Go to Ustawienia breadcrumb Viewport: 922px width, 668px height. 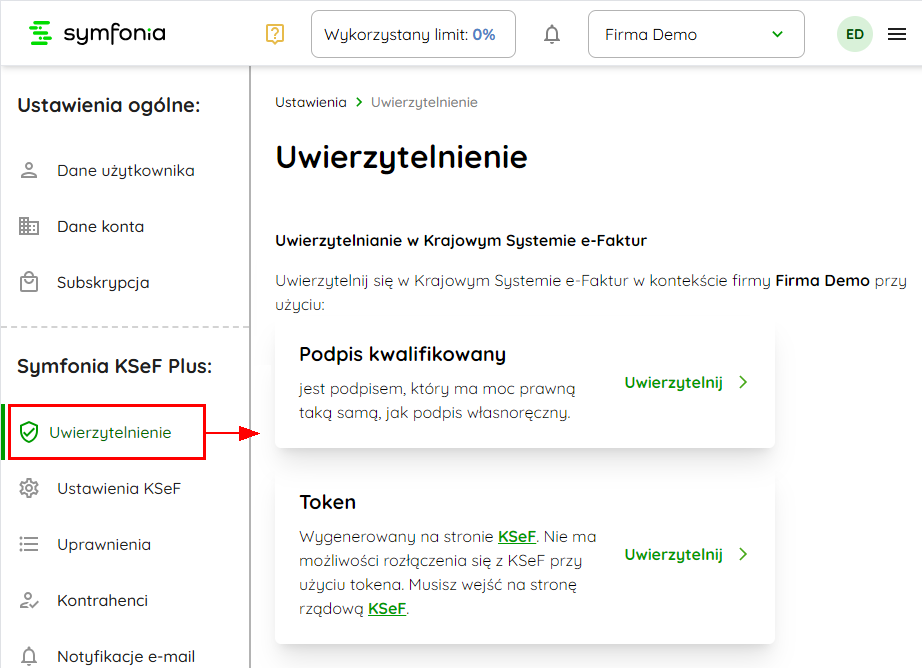click(x=311, y=102)
